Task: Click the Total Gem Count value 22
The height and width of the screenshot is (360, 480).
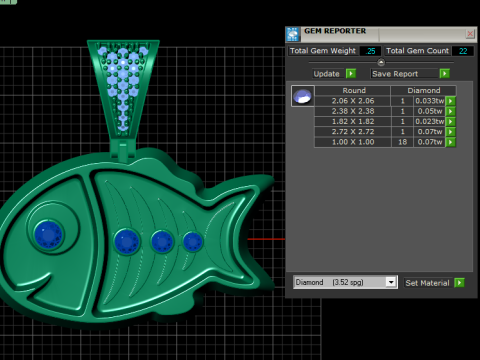Action: (x=463, y=51)
